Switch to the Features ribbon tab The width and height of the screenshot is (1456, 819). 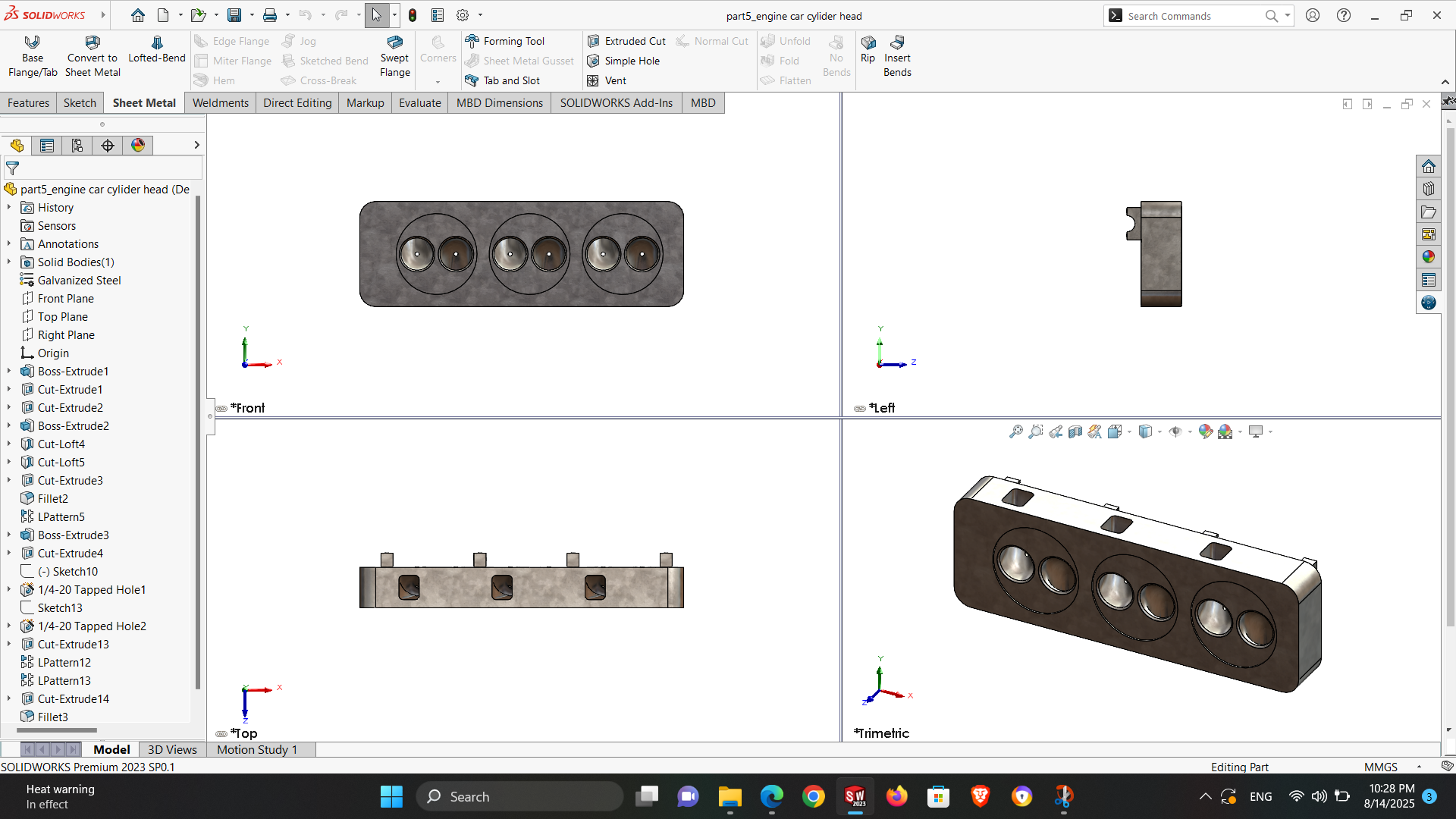29,103
